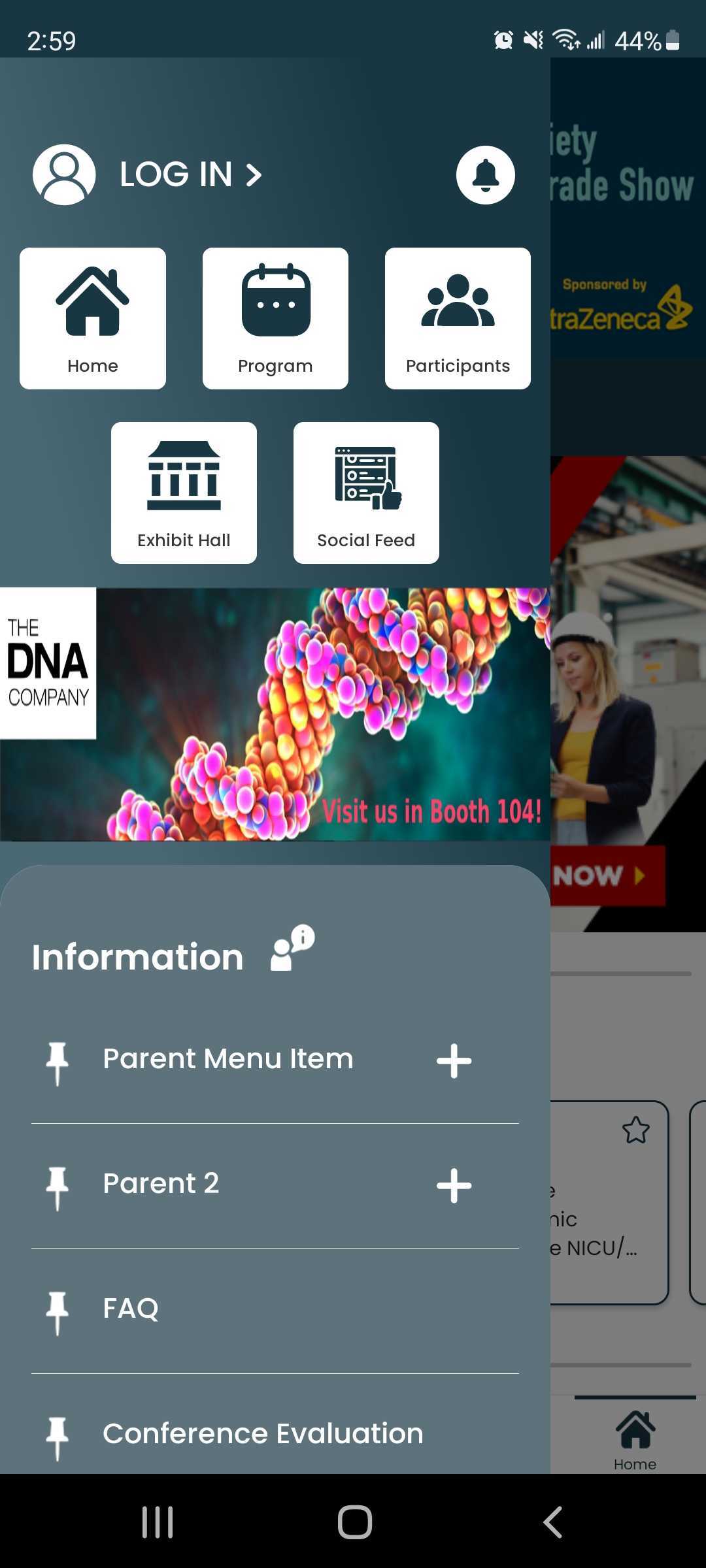Favorite the session with star icon

[x=635, y=1130]
